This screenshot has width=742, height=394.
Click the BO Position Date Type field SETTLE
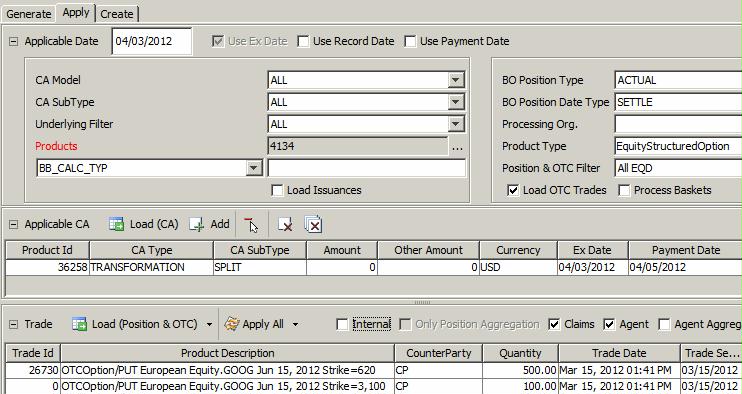tap(678, 102)
